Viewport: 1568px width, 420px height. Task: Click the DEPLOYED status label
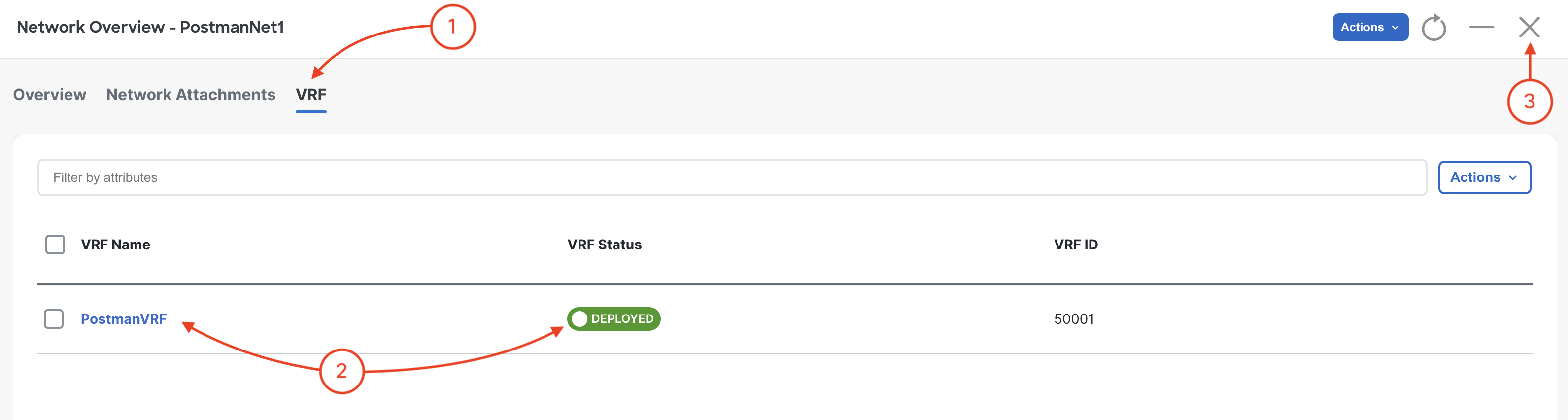point(622,319)
